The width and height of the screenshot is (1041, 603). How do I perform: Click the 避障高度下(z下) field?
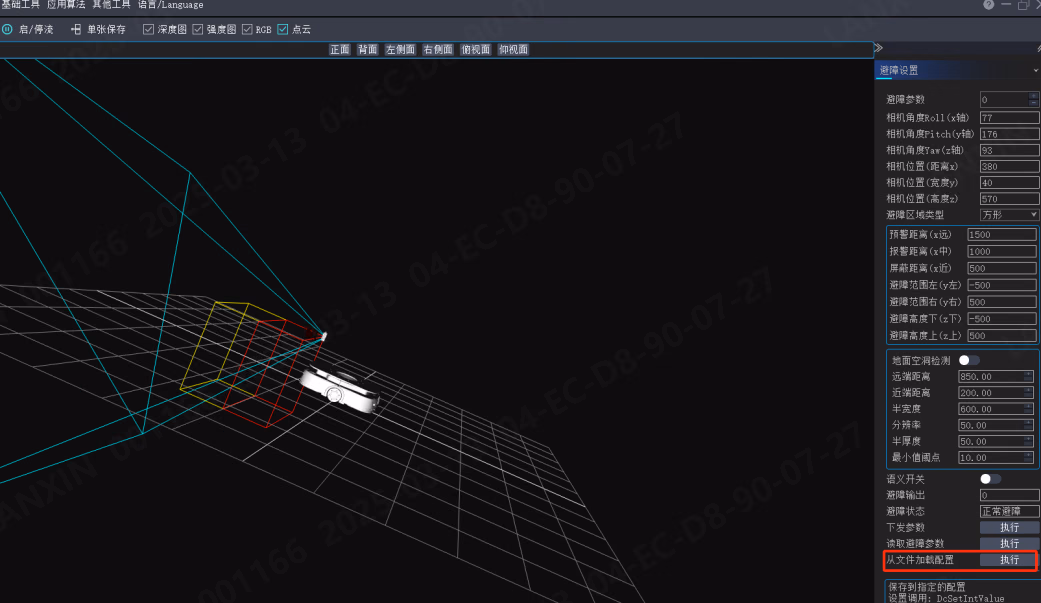[1001, 319]
